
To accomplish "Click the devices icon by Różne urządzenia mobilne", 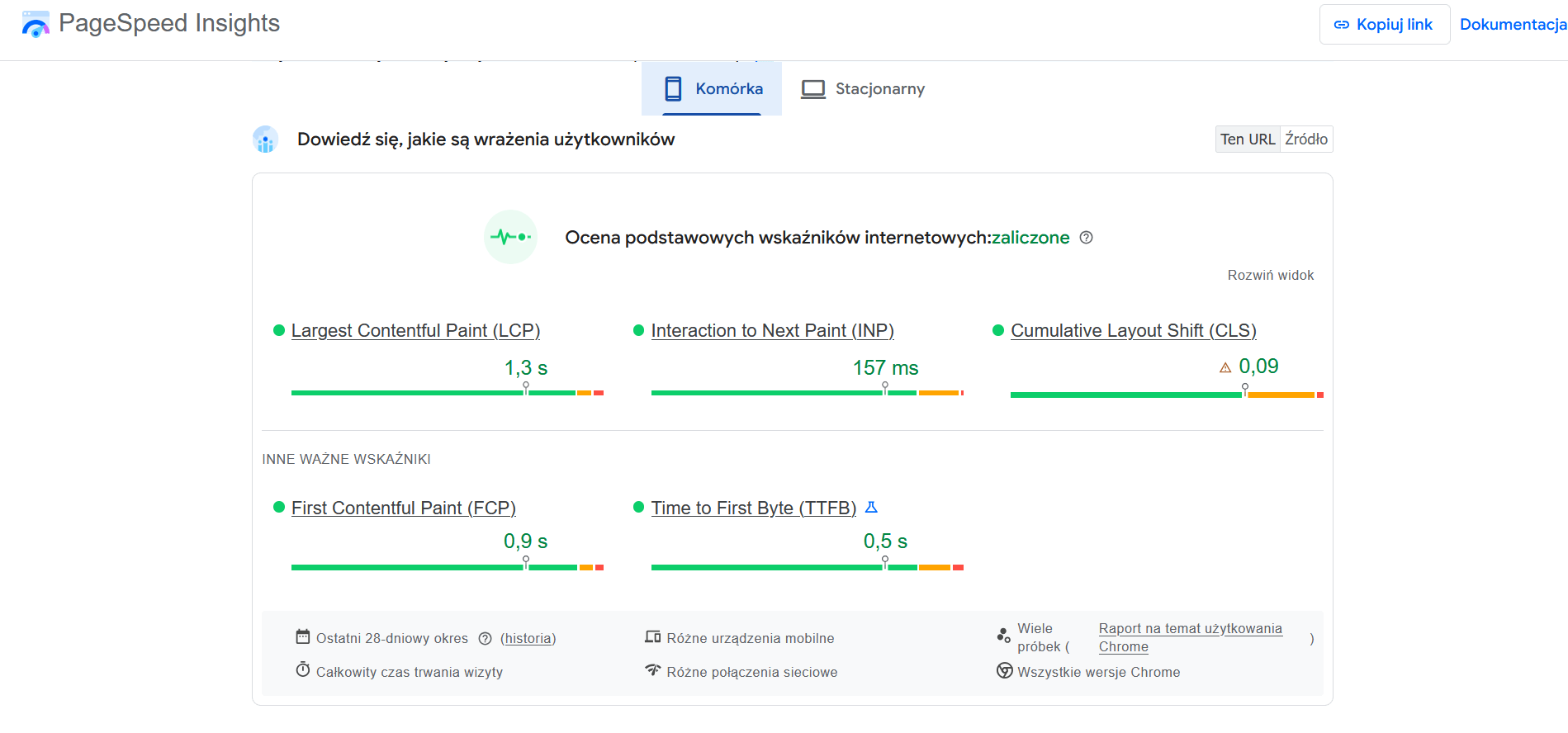I will 653,637.
